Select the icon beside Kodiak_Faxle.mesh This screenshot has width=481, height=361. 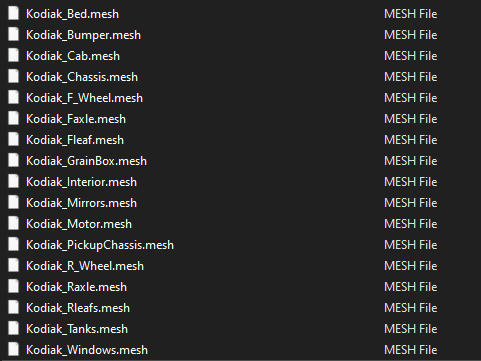13,119
